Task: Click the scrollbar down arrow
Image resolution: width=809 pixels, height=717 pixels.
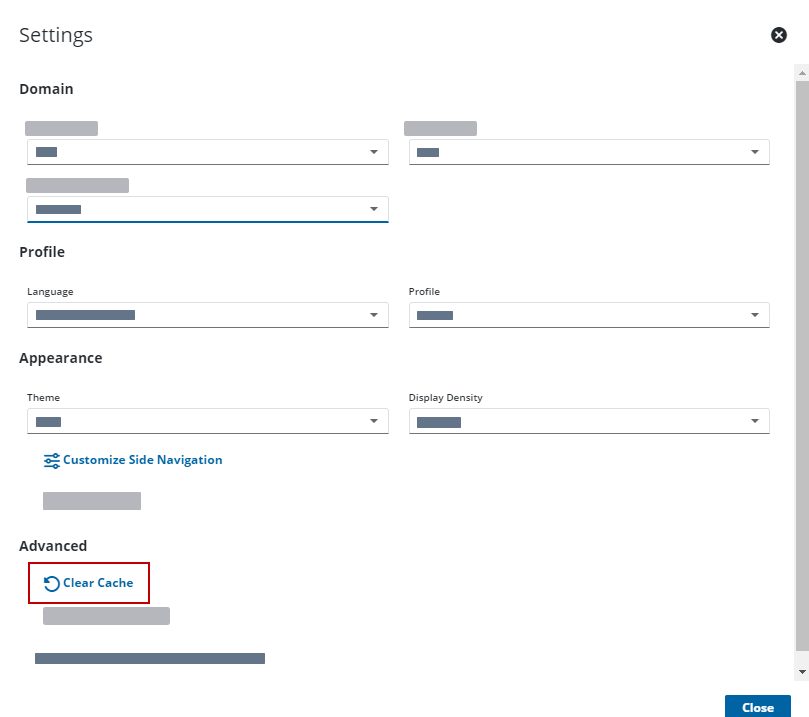Action: point(801,670)
